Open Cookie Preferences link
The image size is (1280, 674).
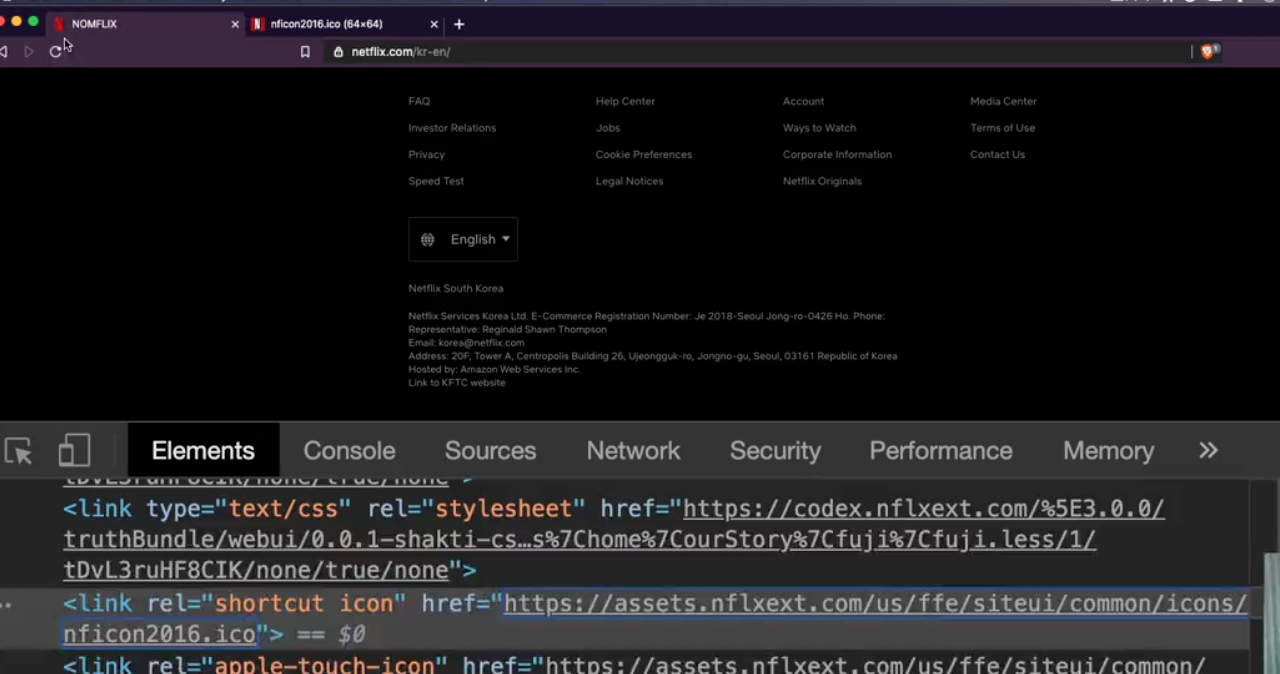point(644,155)
